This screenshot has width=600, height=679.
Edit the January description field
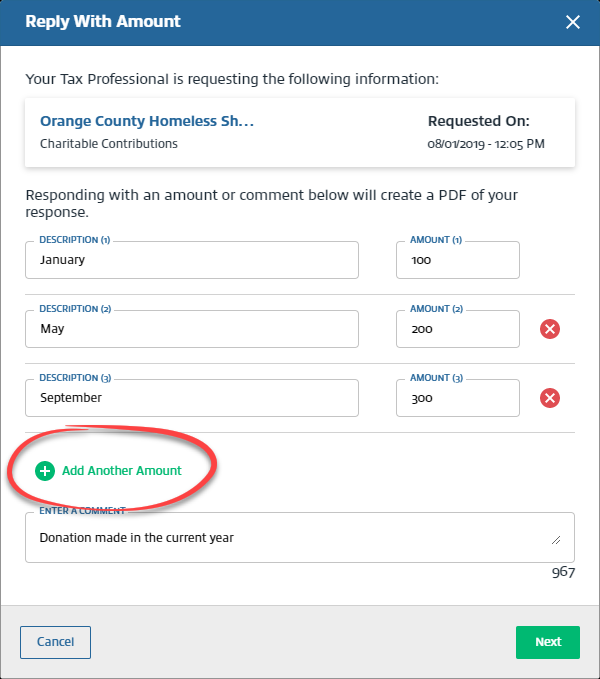(191, 260)
